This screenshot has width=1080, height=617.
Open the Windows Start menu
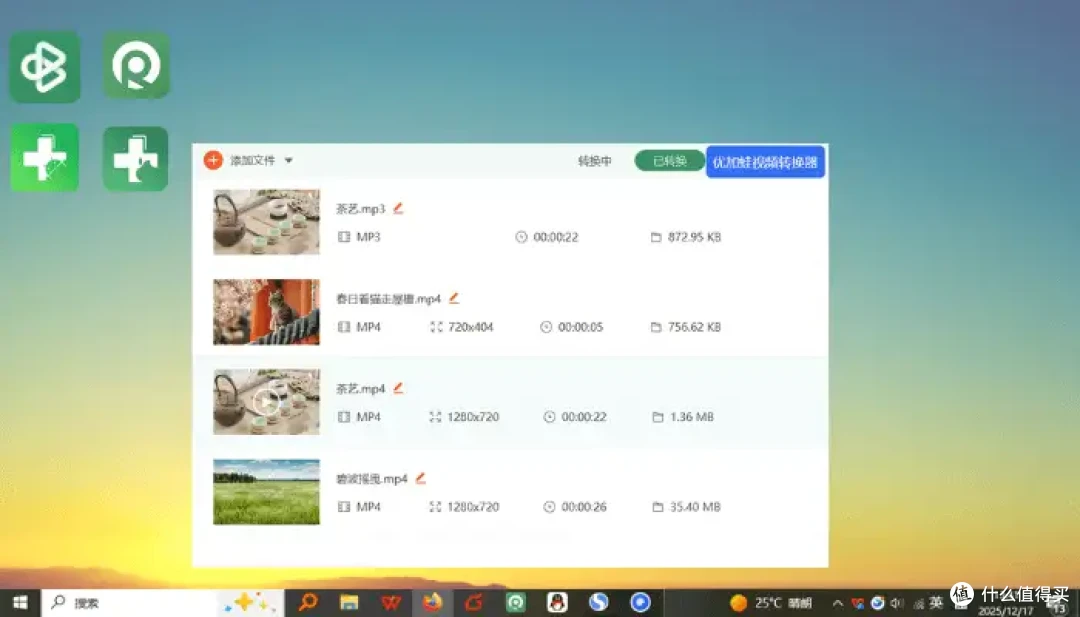click(20, 603)
